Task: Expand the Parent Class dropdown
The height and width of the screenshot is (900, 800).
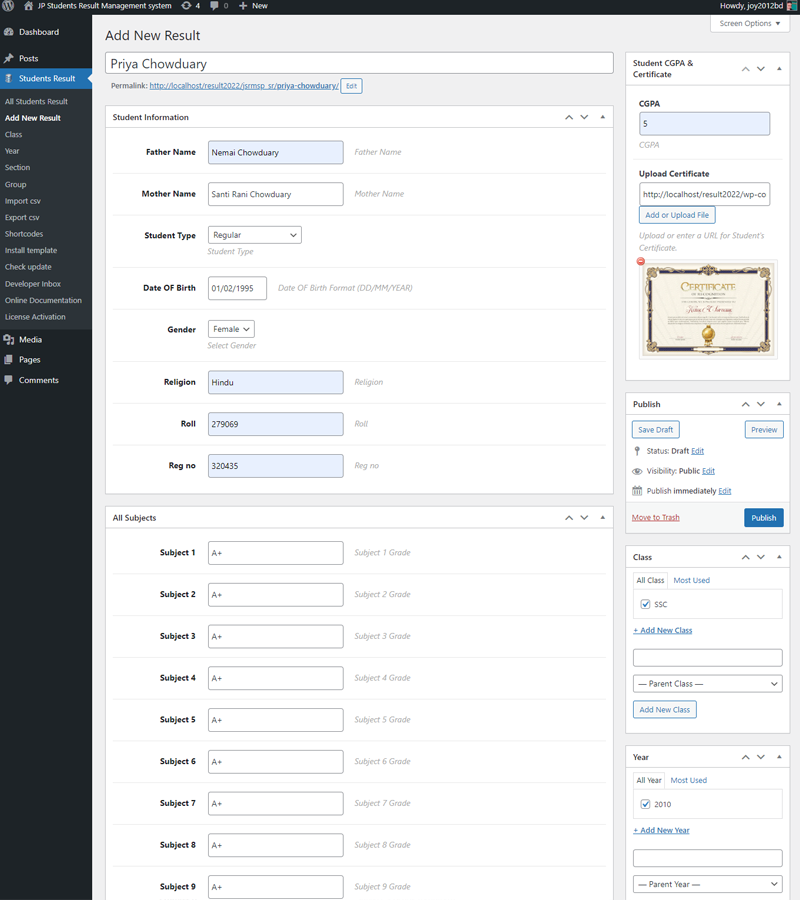Action: pos(707,684)
